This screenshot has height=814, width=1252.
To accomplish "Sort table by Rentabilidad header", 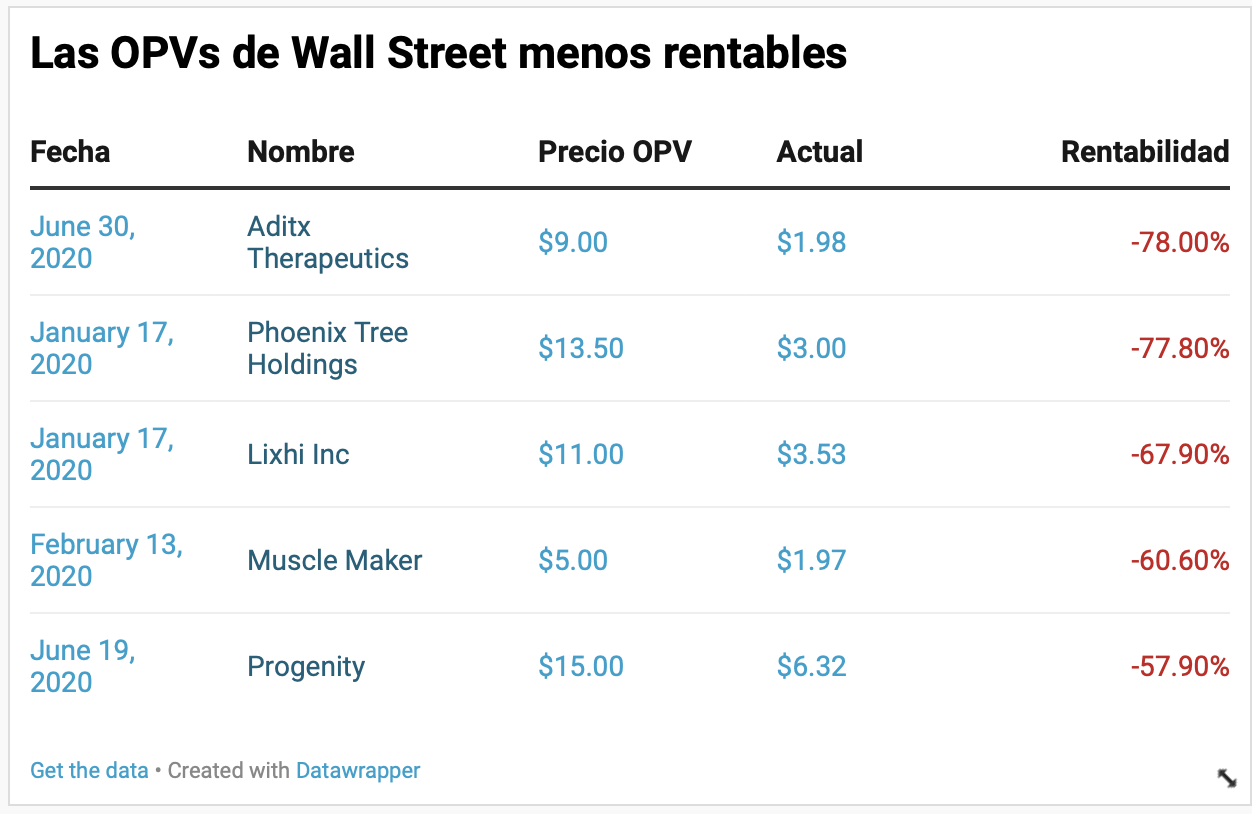I will click(1145, 152).
